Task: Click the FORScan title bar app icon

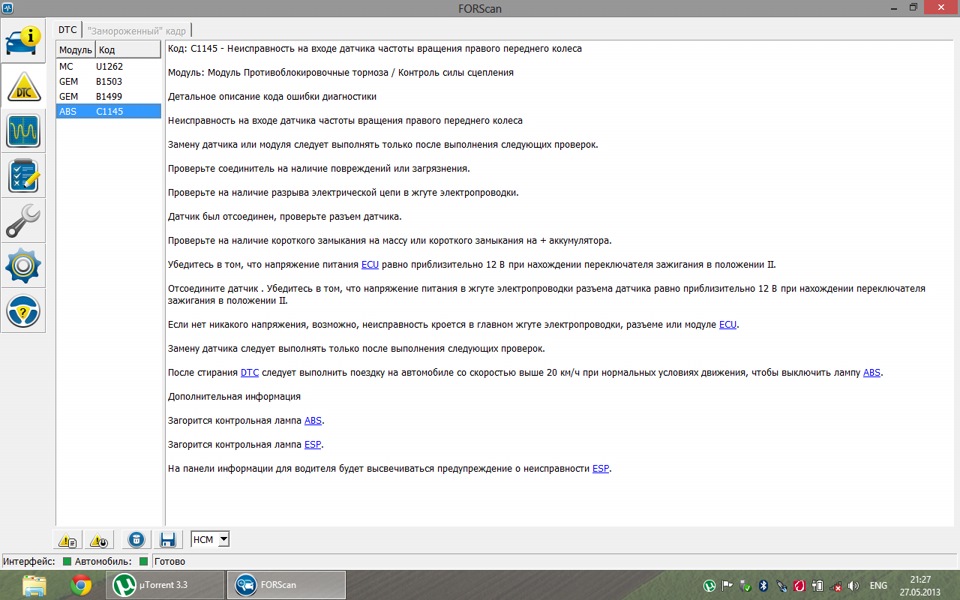Action: [7, 8]
